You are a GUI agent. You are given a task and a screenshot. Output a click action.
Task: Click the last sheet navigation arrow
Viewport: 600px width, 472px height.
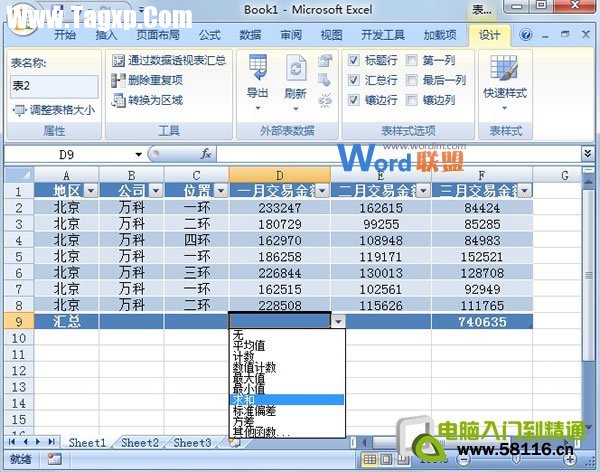pos(52,442)
